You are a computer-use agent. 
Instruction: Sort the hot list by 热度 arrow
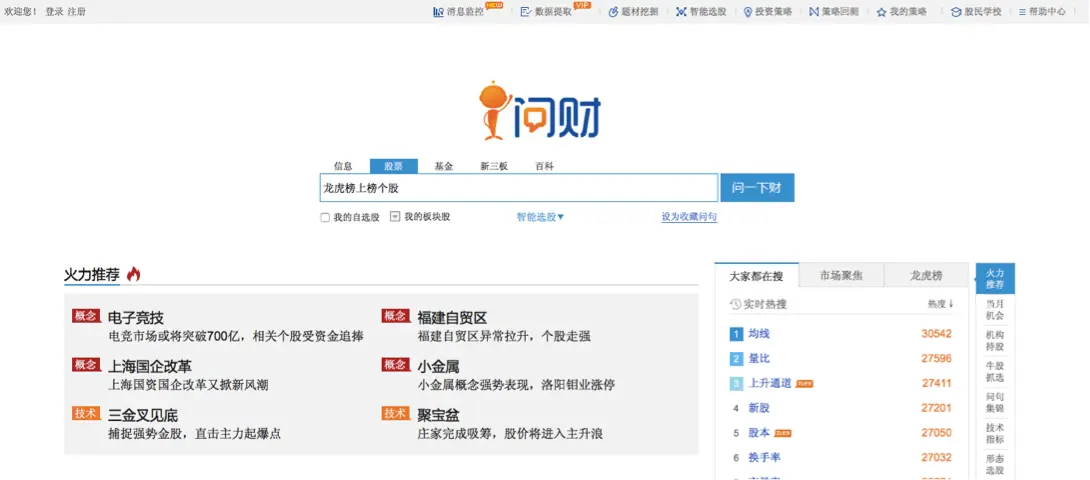tap(940, 304)
